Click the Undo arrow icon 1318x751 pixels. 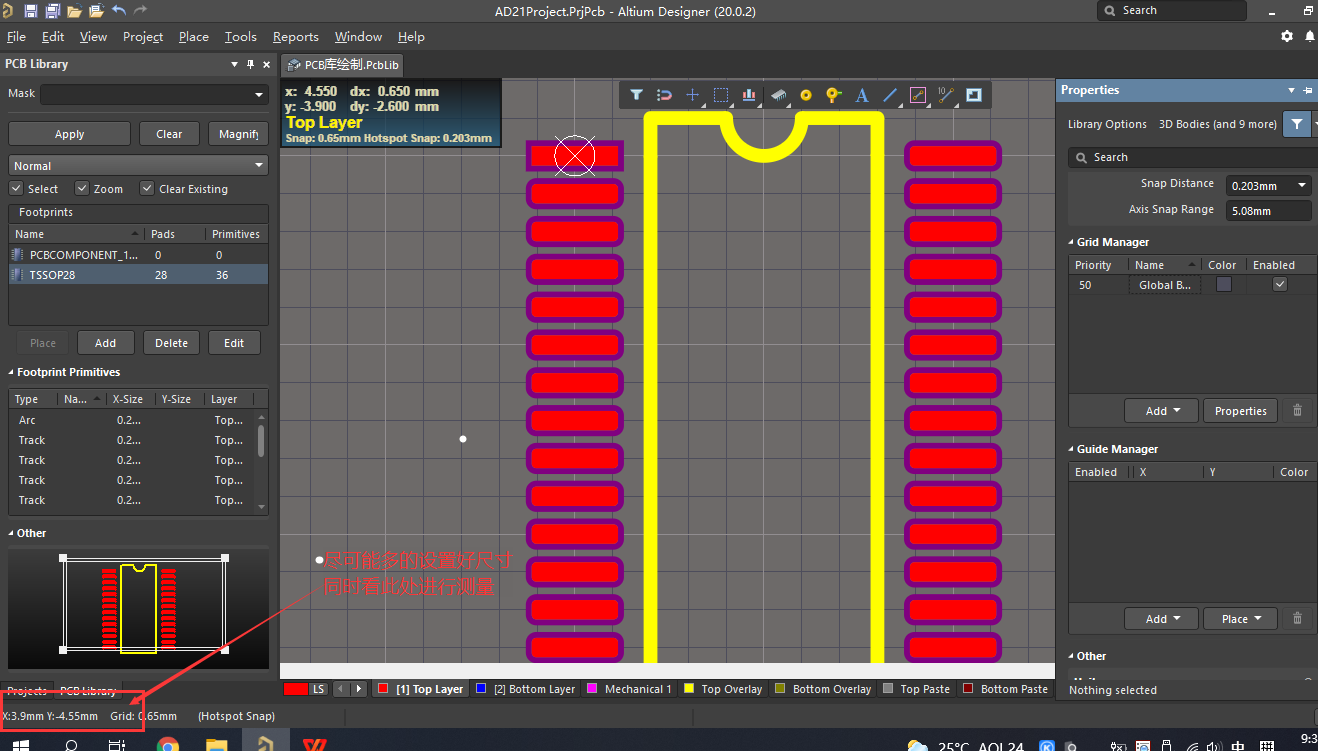point(119,11)
